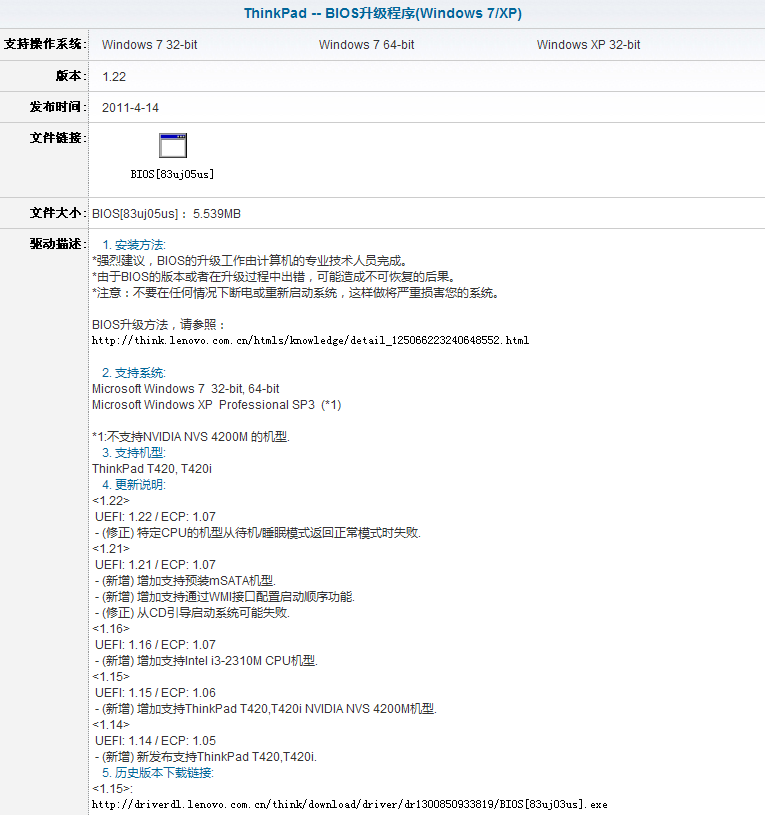The width and height of the screenshot is (765, 815).
Task: Click the 预装mSATA机型 changelog line
Action: 185,581
